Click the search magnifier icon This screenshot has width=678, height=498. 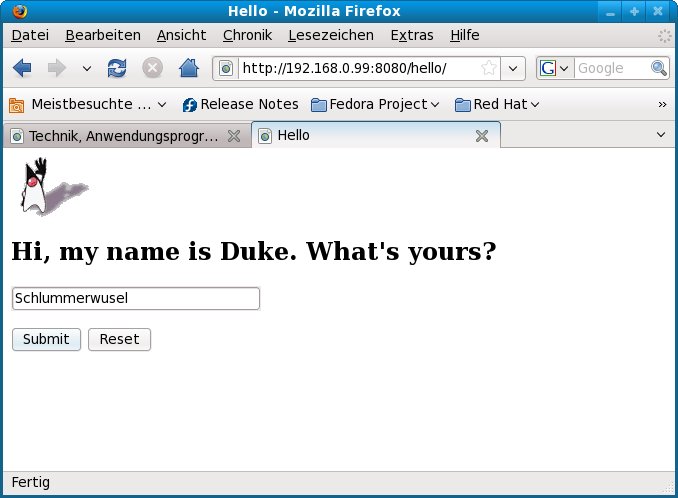click(659, 68)
